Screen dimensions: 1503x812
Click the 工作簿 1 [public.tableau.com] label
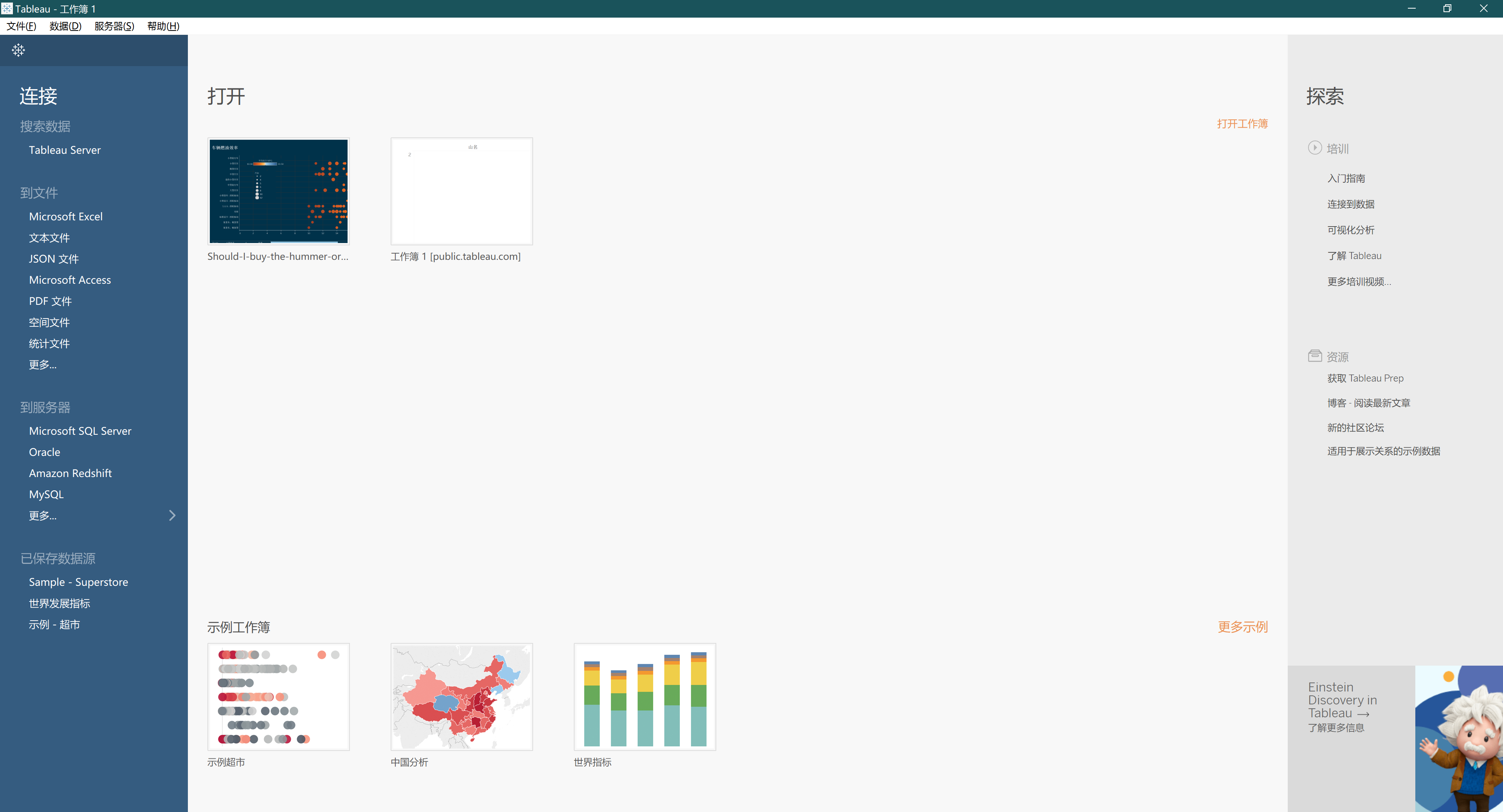(456, 257)
